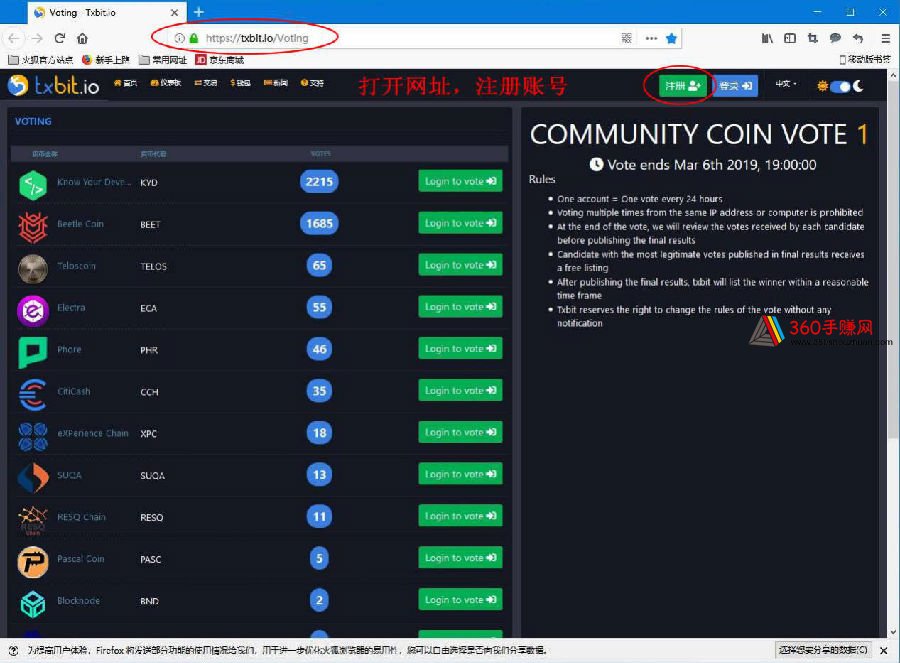Open the Firefox library icon
The height and width of the screenshot is (663, 900).
coord(767,38)
